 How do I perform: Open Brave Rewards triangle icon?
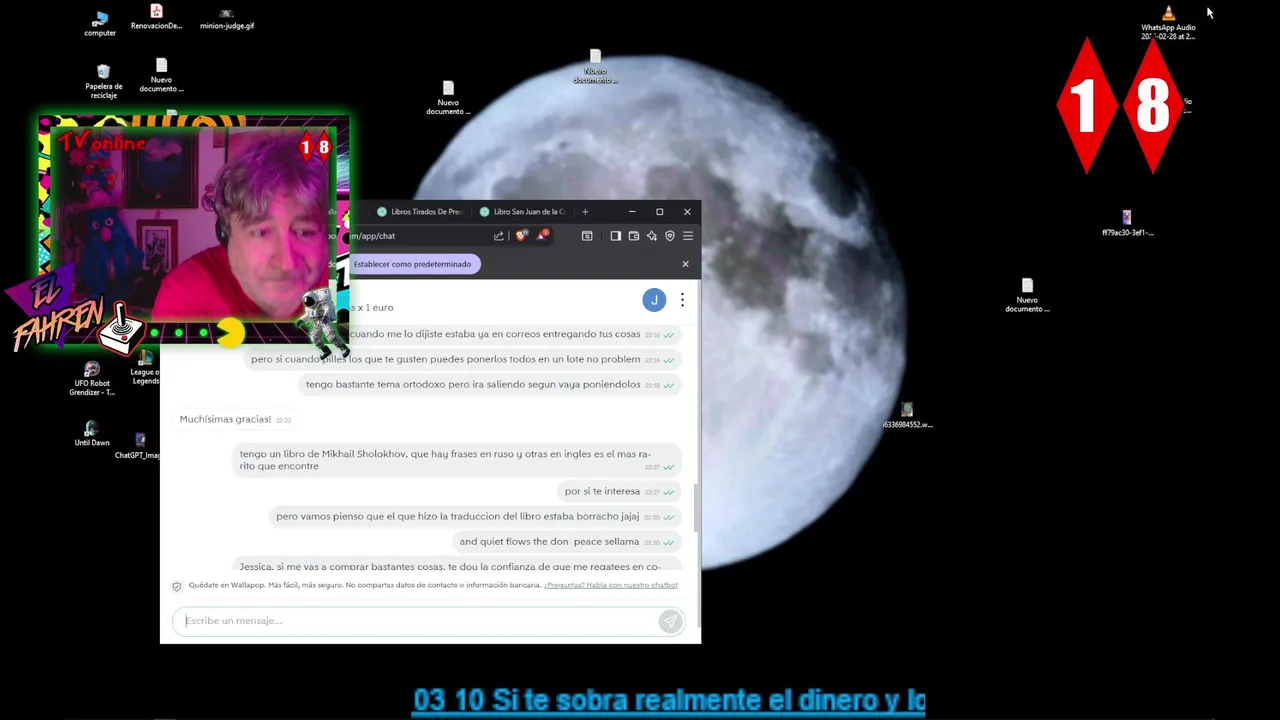coord(542,235)
